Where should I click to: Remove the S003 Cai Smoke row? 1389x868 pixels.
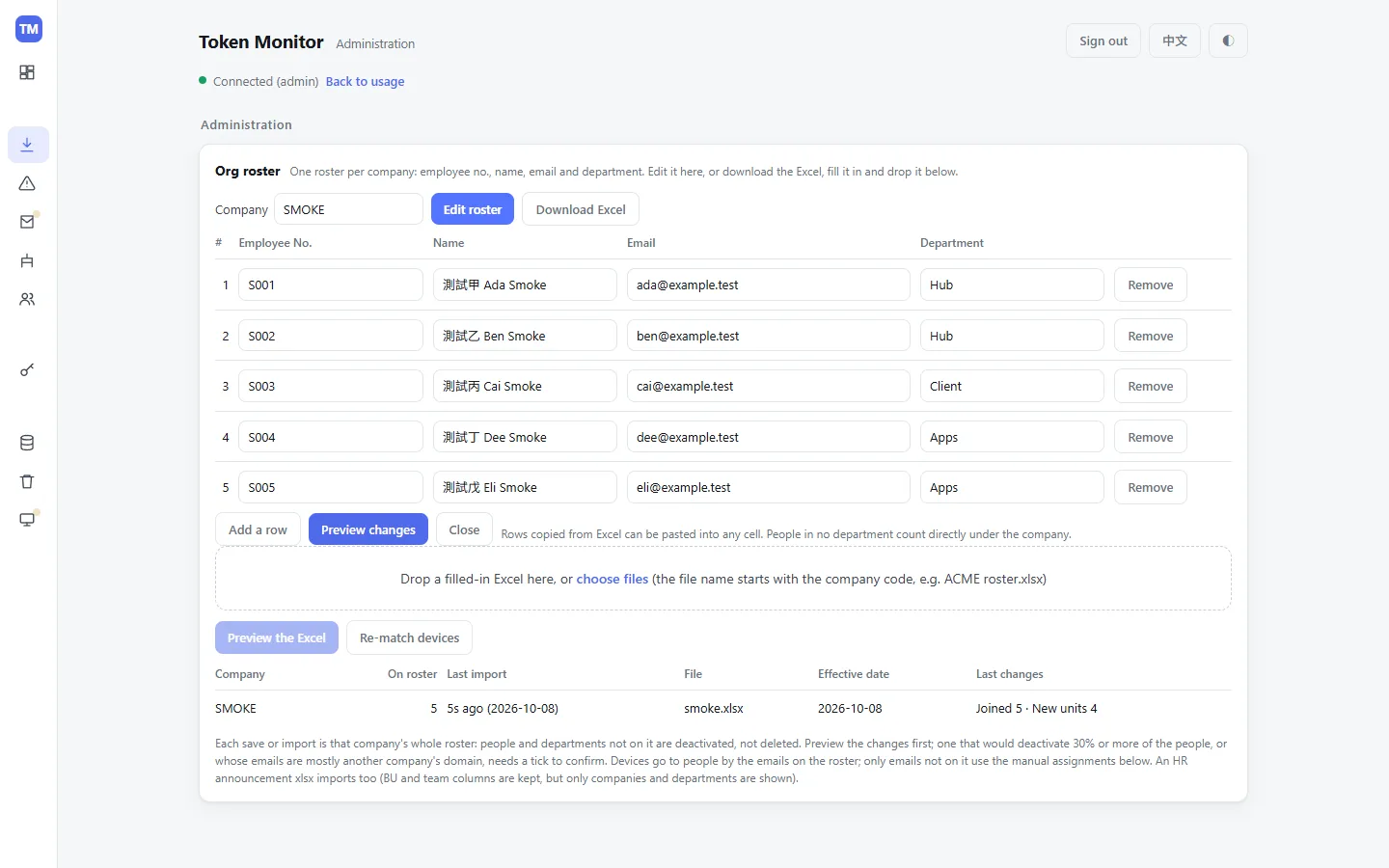click(x=1151, y=386)
